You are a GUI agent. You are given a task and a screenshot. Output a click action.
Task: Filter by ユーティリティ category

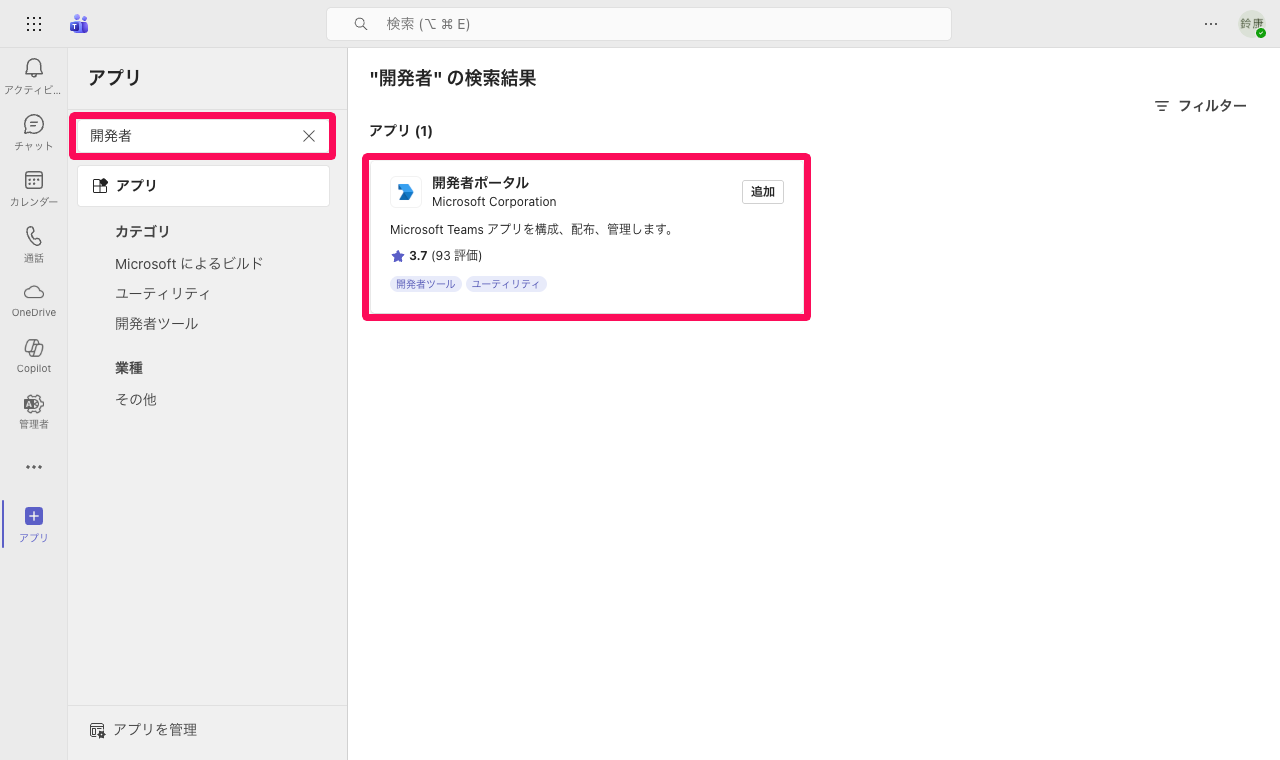(163, 294)
